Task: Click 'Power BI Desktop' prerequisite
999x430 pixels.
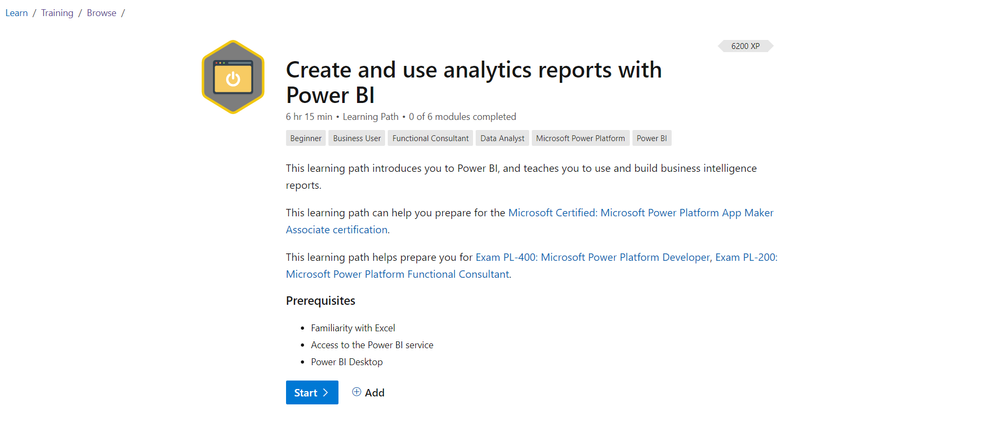Action: pyautogui.click(x=347, y=362)
